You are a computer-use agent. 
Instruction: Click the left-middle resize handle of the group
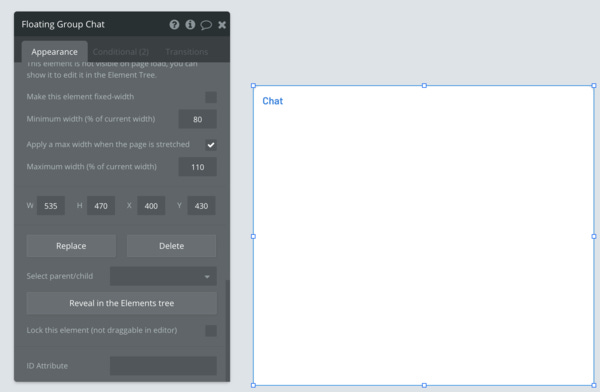tap(253, 237)
